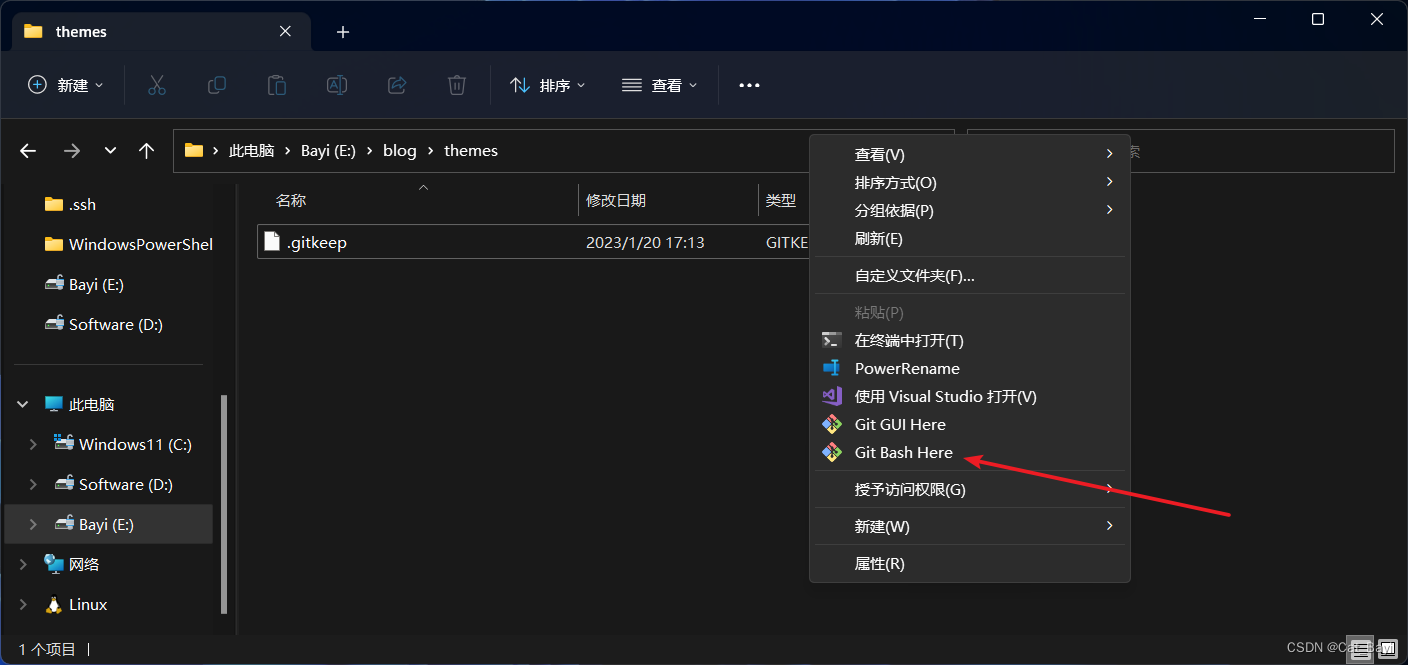The image size is (1408, 665).
Task: Select Linux item in sidebar
Action: click(77, 604)
